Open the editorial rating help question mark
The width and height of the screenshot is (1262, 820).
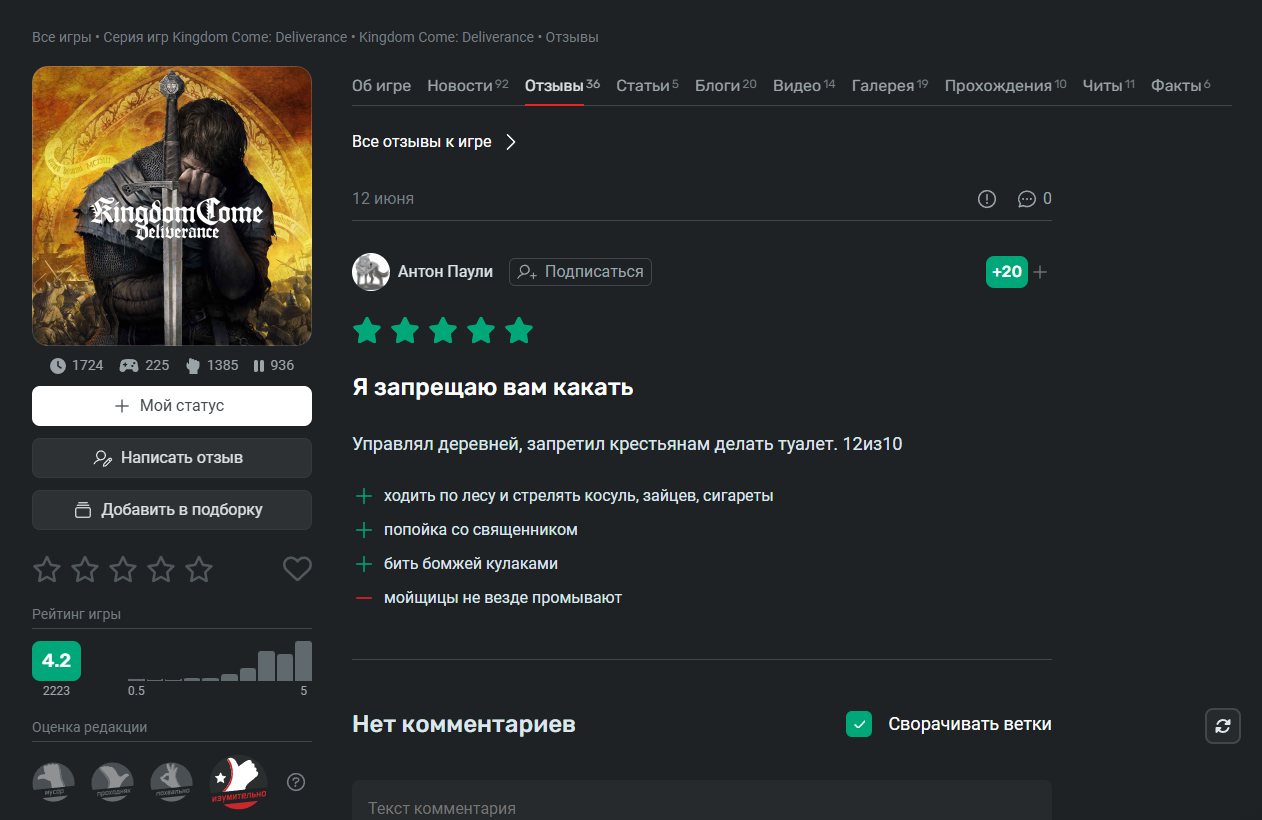click(x=296, y=782)
